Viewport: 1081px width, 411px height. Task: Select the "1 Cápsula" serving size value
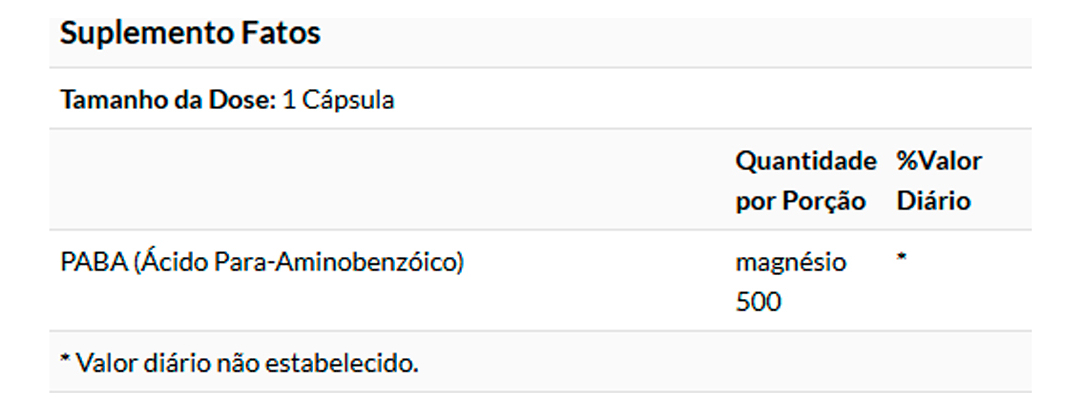coord(338,101)
